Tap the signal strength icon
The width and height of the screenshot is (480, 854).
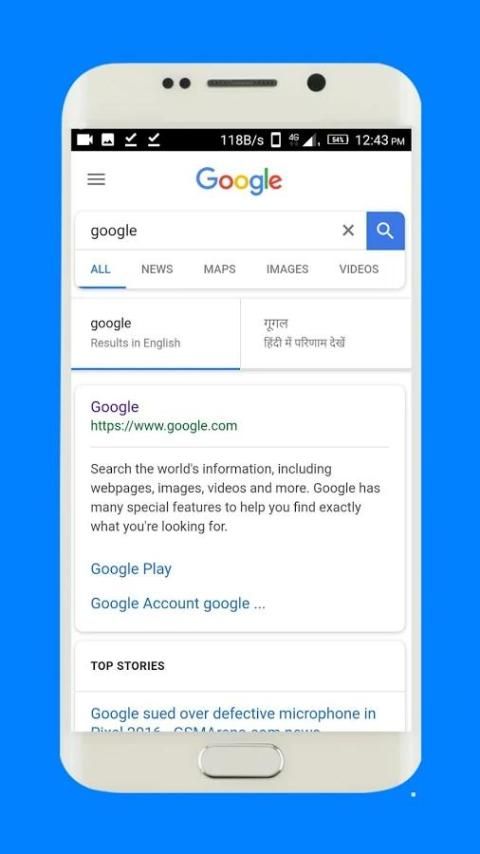click(x=310, y=141)
